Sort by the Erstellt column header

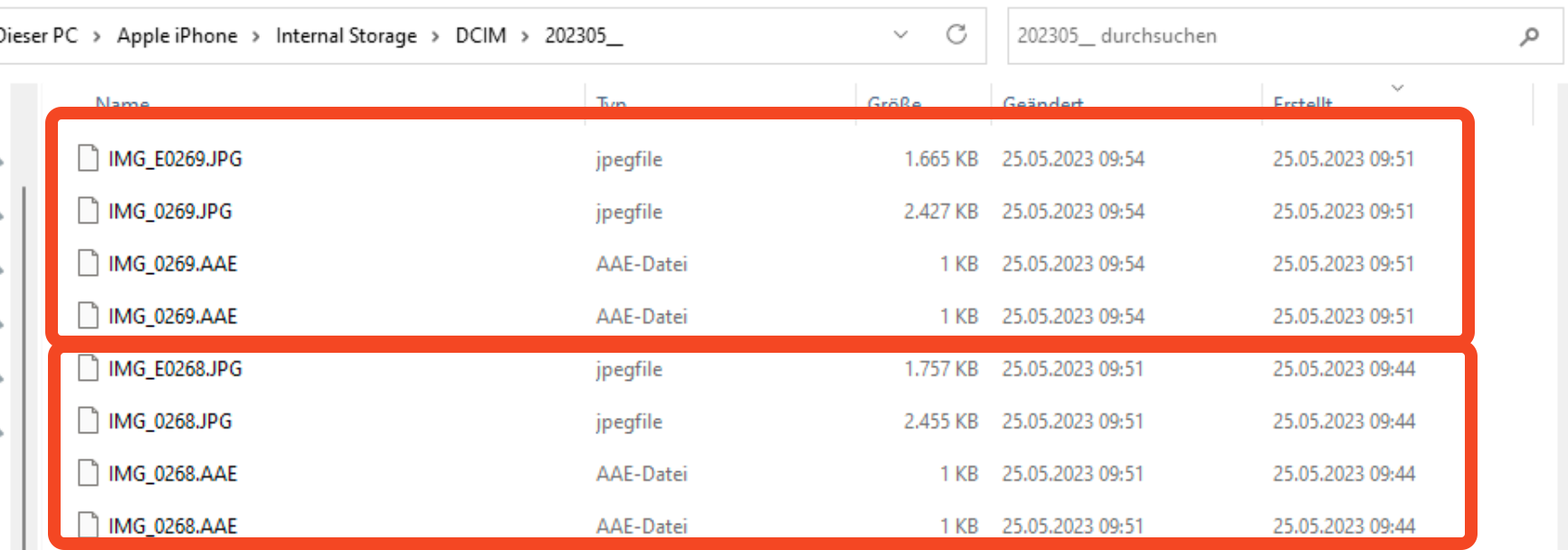point(1303,103)
